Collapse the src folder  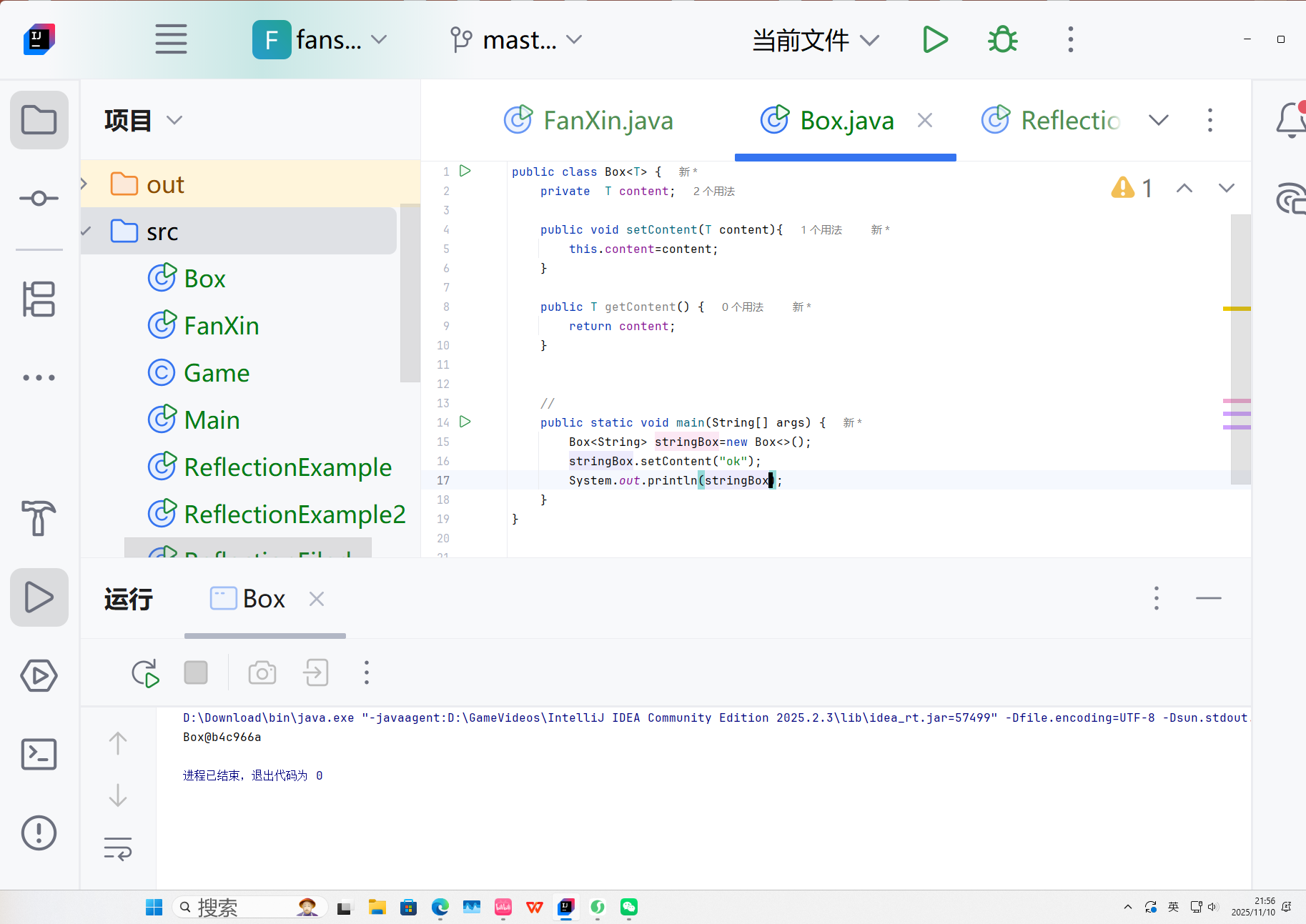[86, 231]
